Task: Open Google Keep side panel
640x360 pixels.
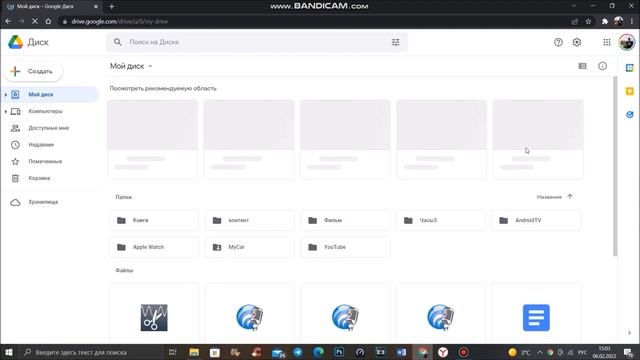Action: [x=629, y=91]
